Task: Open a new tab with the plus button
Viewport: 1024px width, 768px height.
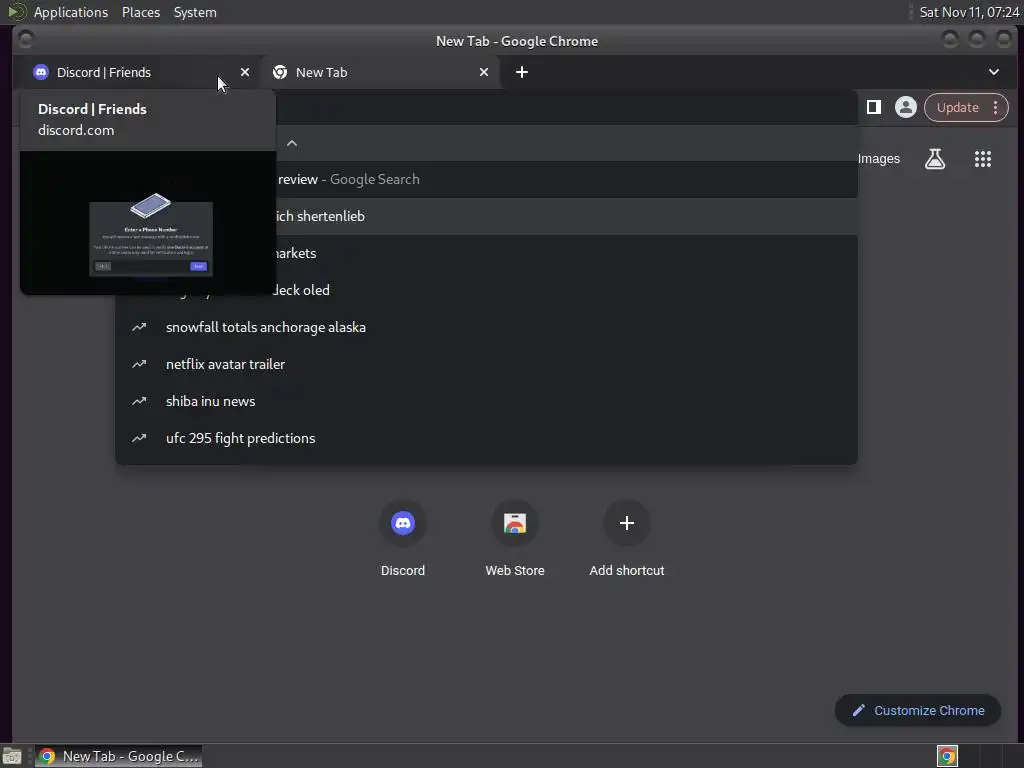Action: [x=522, y=72]
